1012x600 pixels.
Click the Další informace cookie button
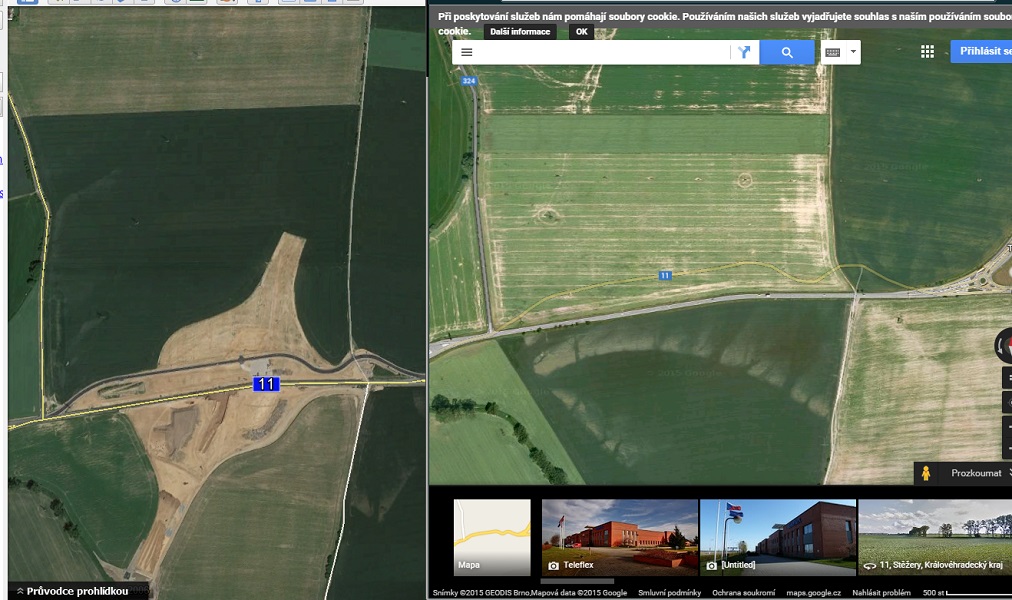[520, 32]
